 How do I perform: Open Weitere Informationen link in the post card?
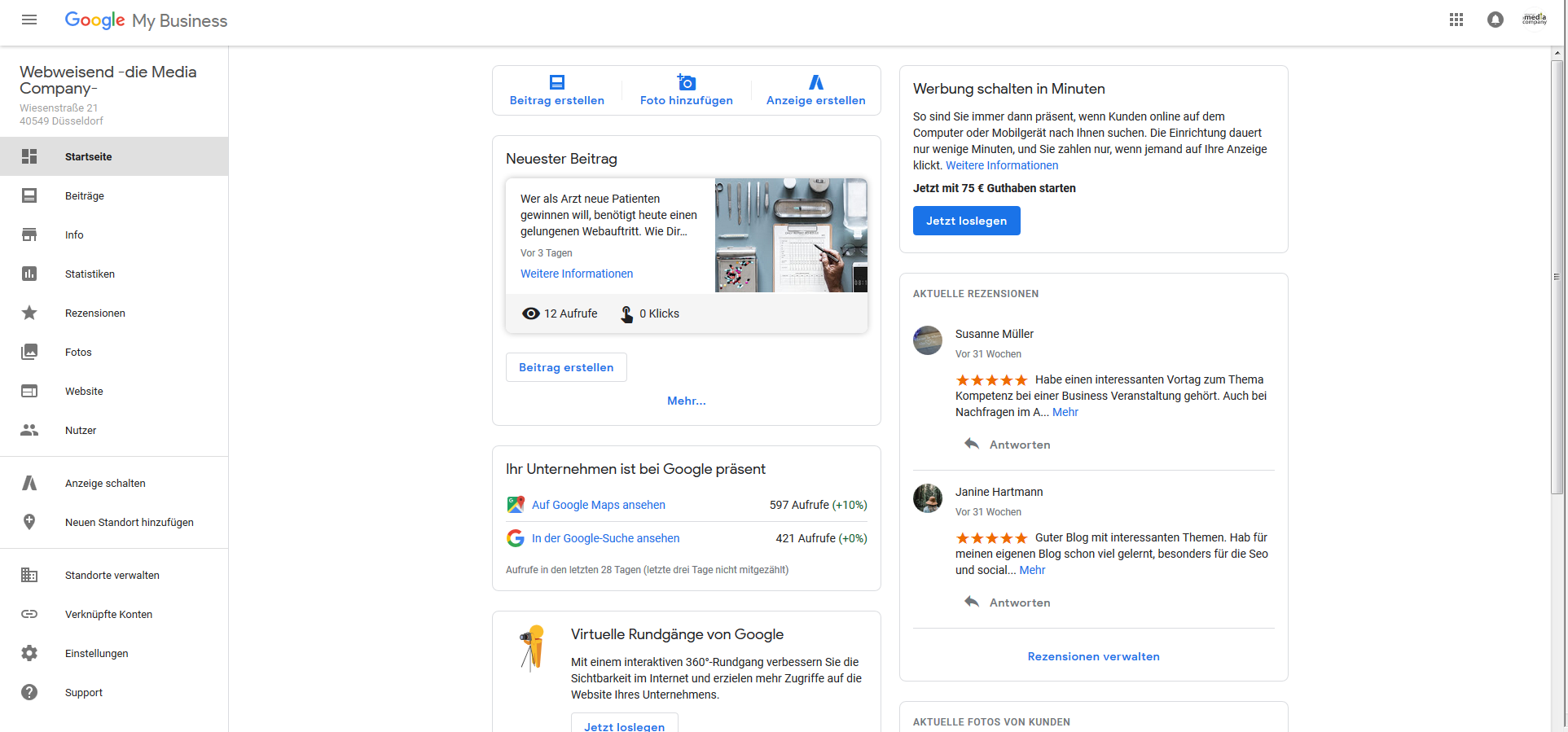(x=577, y=274)
